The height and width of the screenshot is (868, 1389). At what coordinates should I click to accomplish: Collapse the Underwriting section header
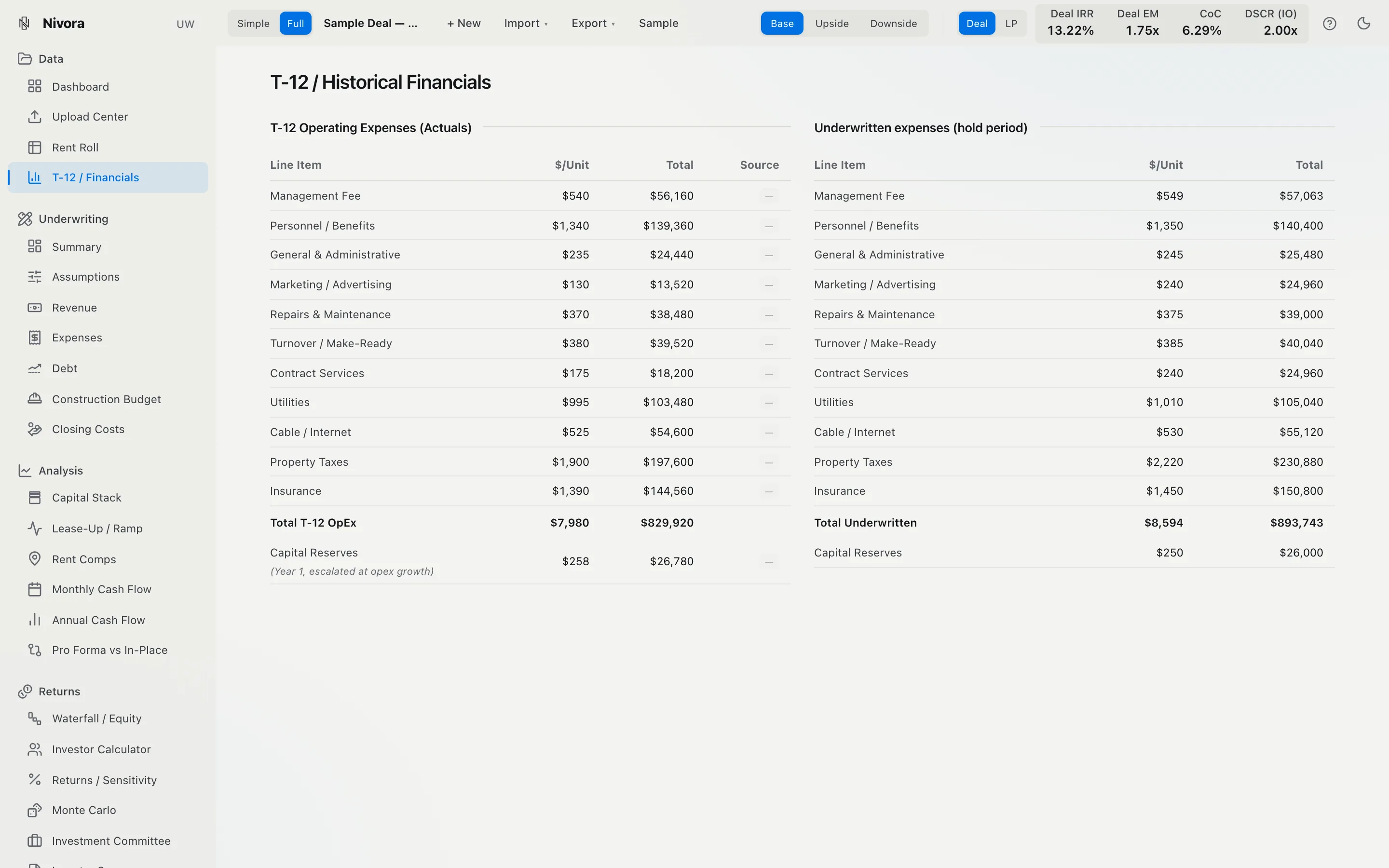click(108, 219)
